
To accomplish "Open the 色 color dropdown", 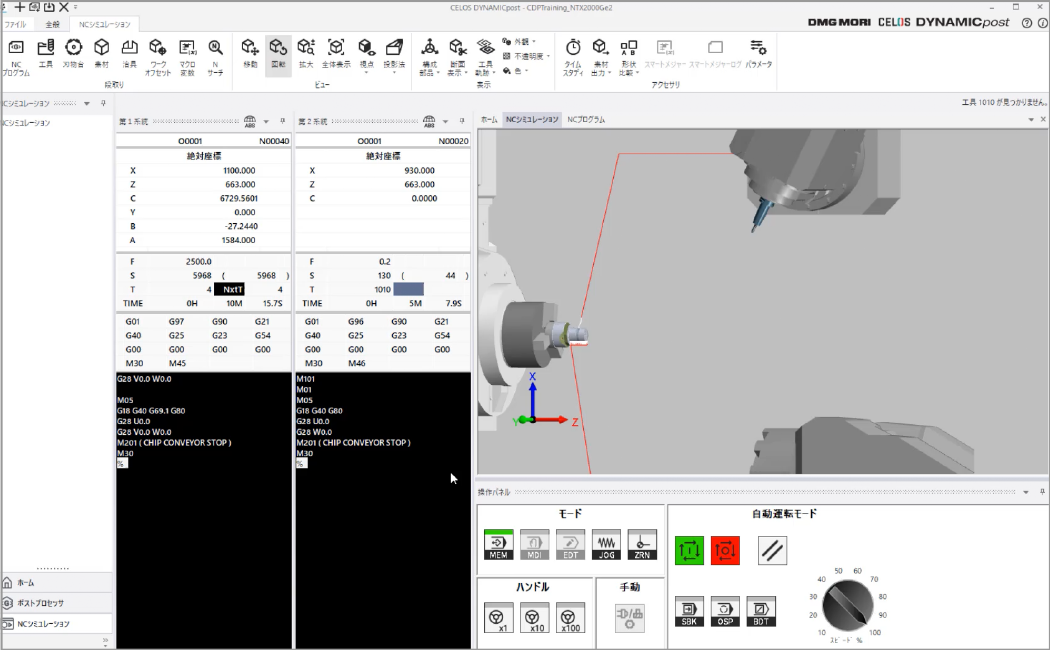I will pyautogui.click(x=515, y=70).
